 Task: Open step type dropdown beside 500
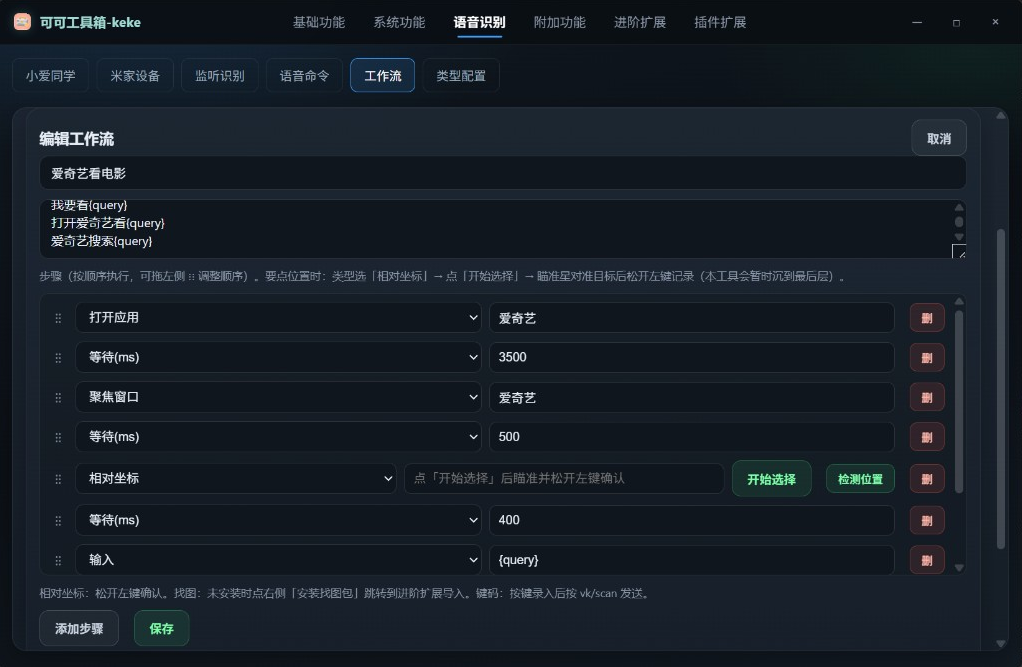point(278,437)
